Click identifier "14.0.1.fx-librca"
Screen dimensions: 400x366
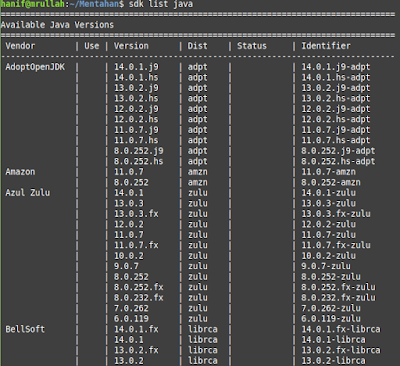341,329
